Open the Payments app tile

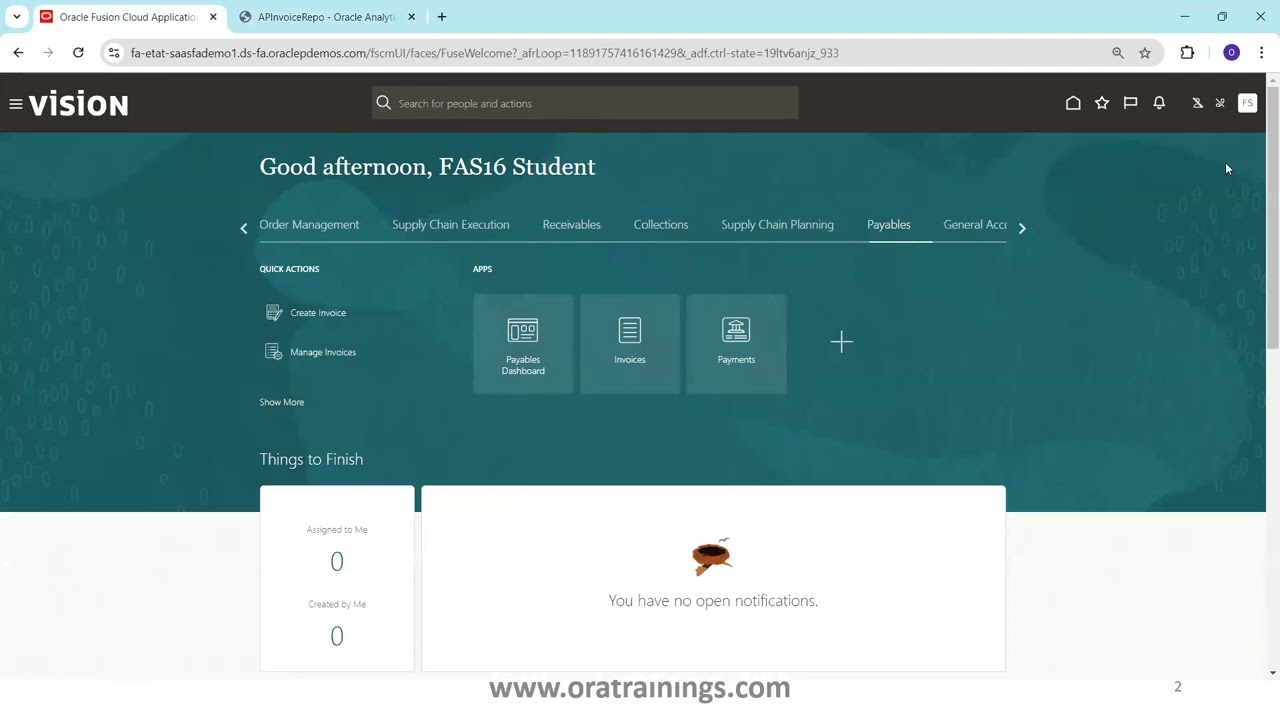click(x=736, y=344)
